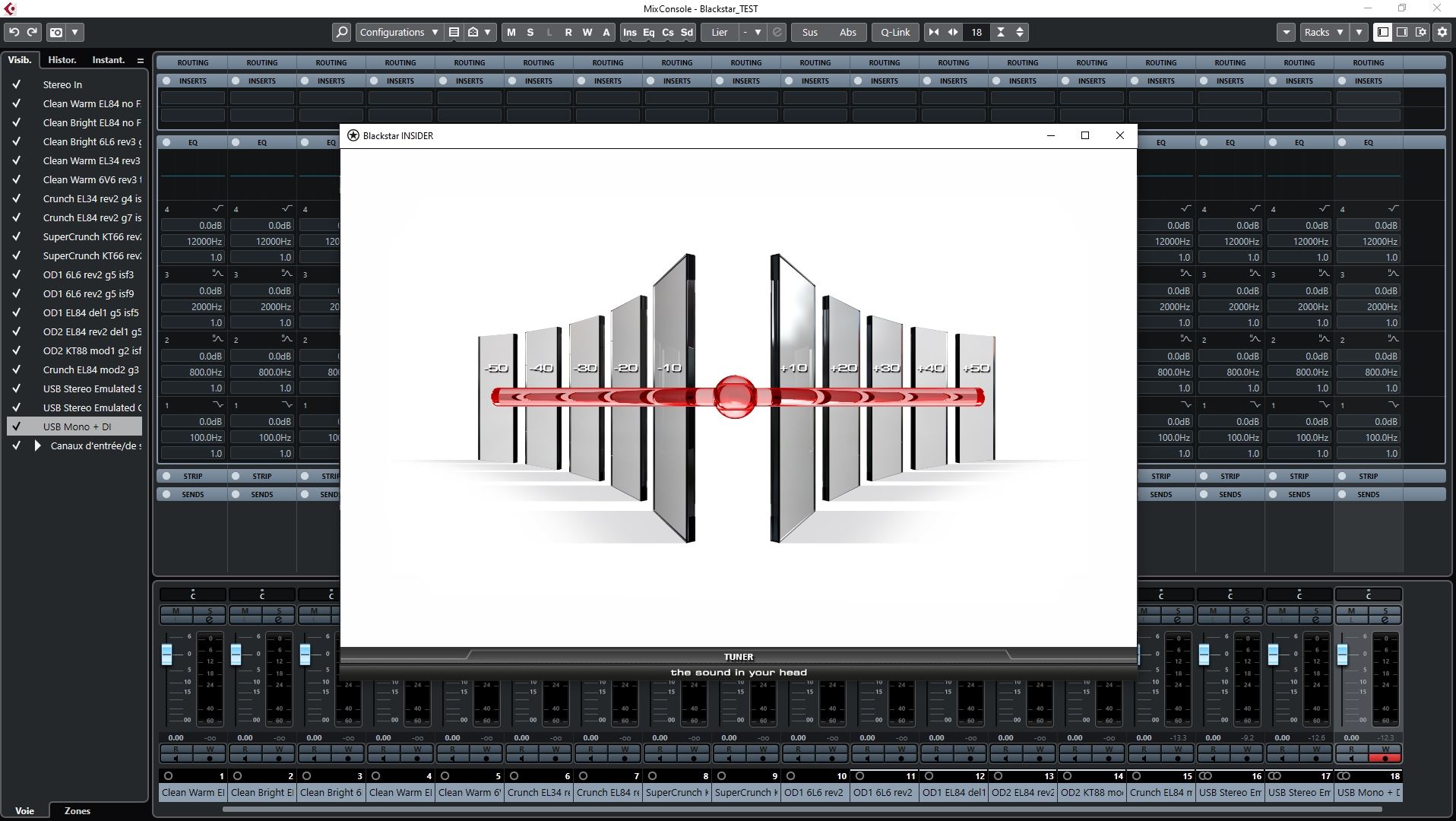Open the window layout setup icon
The image size is (1456, 821).
pyautogui.click(x=1421, y=32)
